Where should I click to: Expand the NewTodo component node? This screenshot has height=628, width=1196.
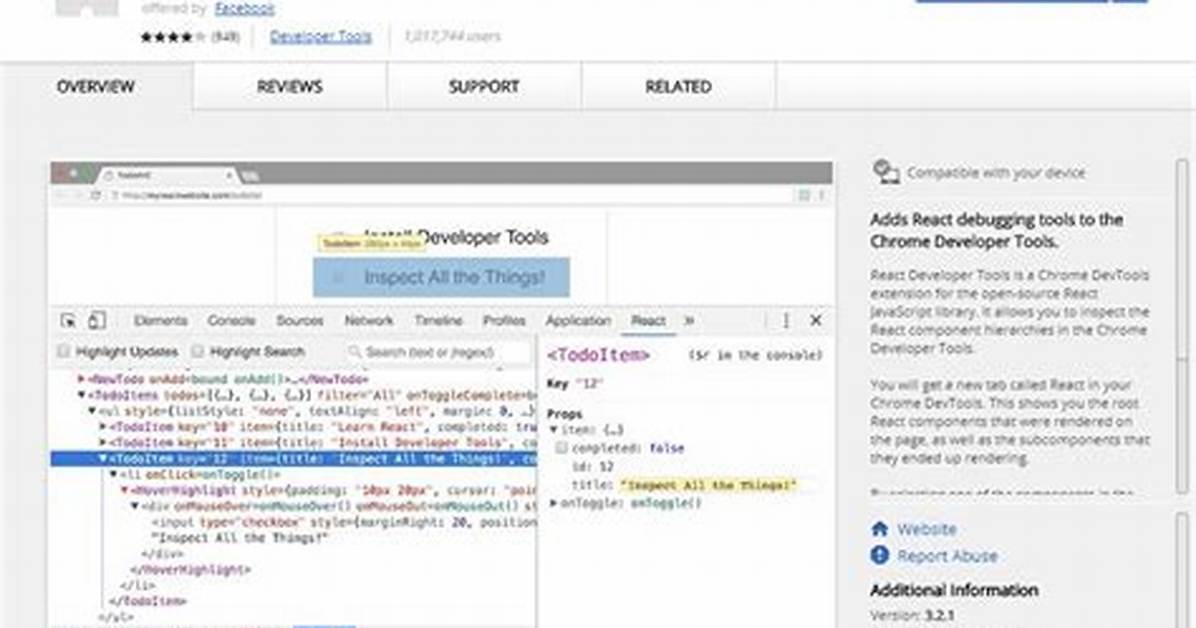(x=82, y=378)
